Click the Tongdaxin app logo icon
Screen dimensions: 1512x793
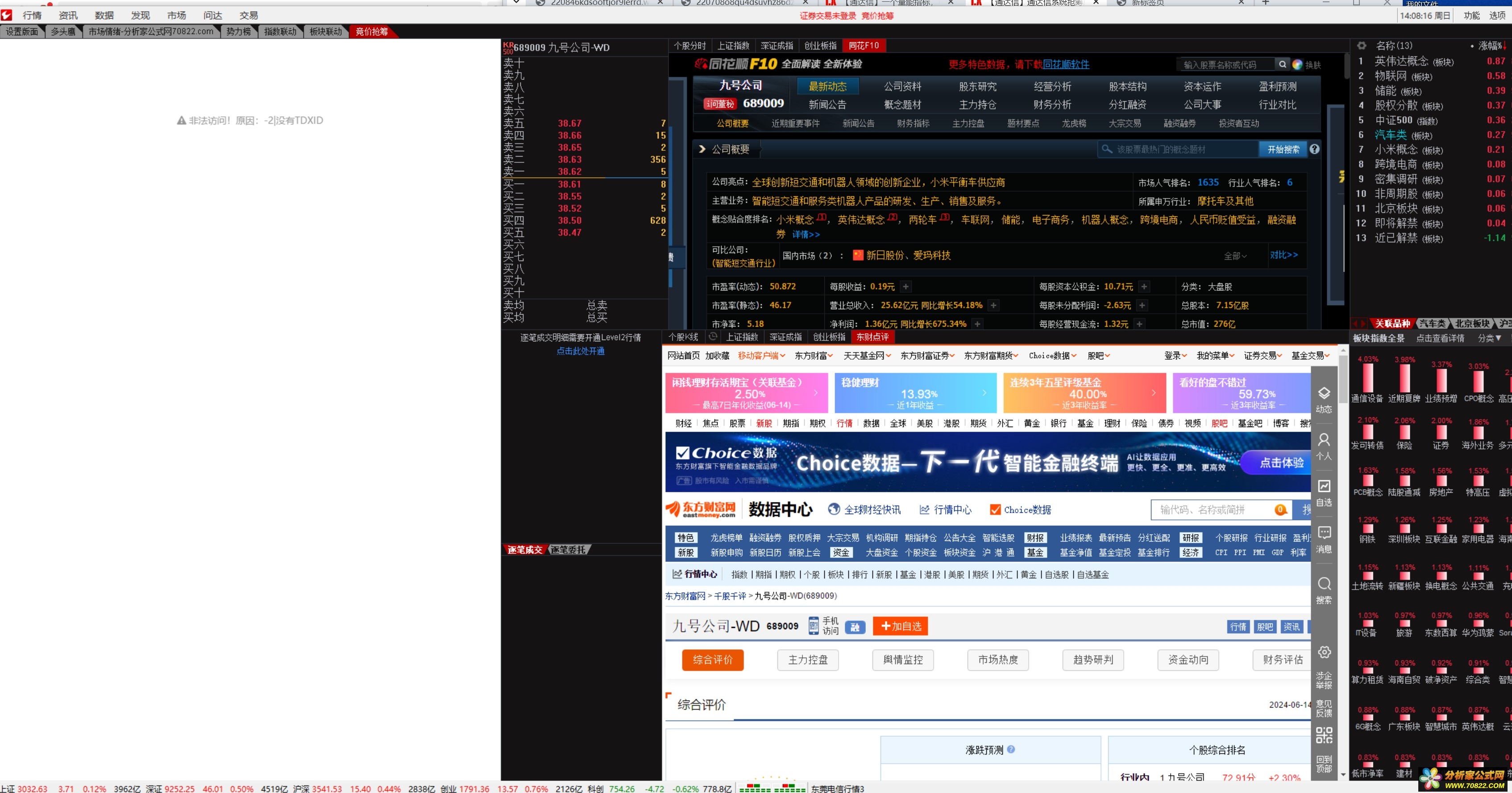[x=6, y=15]
